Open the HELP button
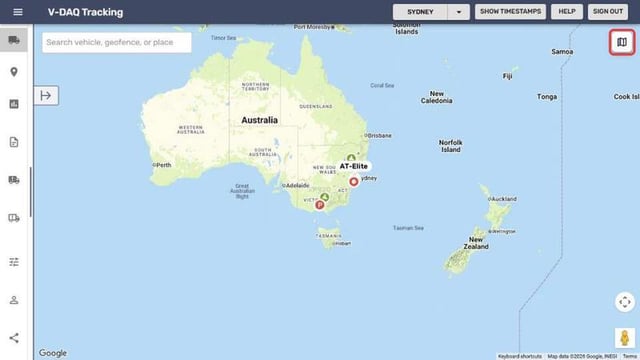 [567, 12]
